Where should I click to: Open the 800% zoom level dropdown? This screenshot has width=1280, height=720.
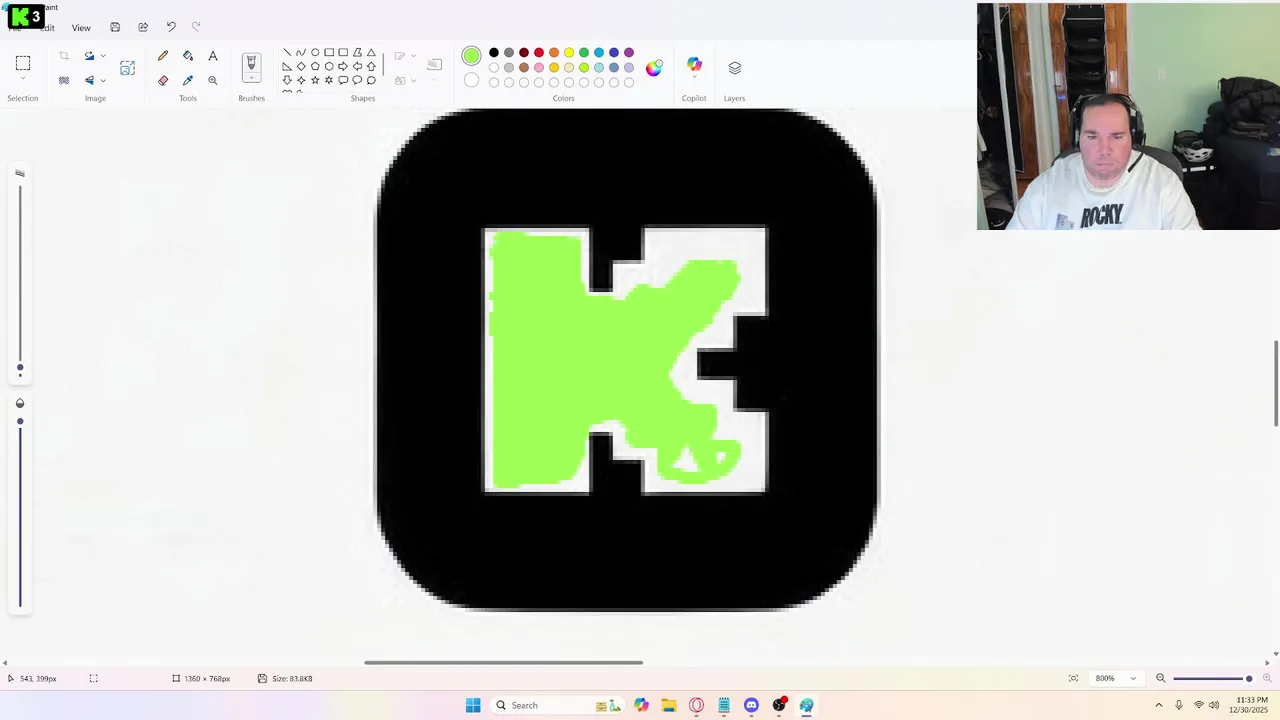click(x=1116, y=678)
